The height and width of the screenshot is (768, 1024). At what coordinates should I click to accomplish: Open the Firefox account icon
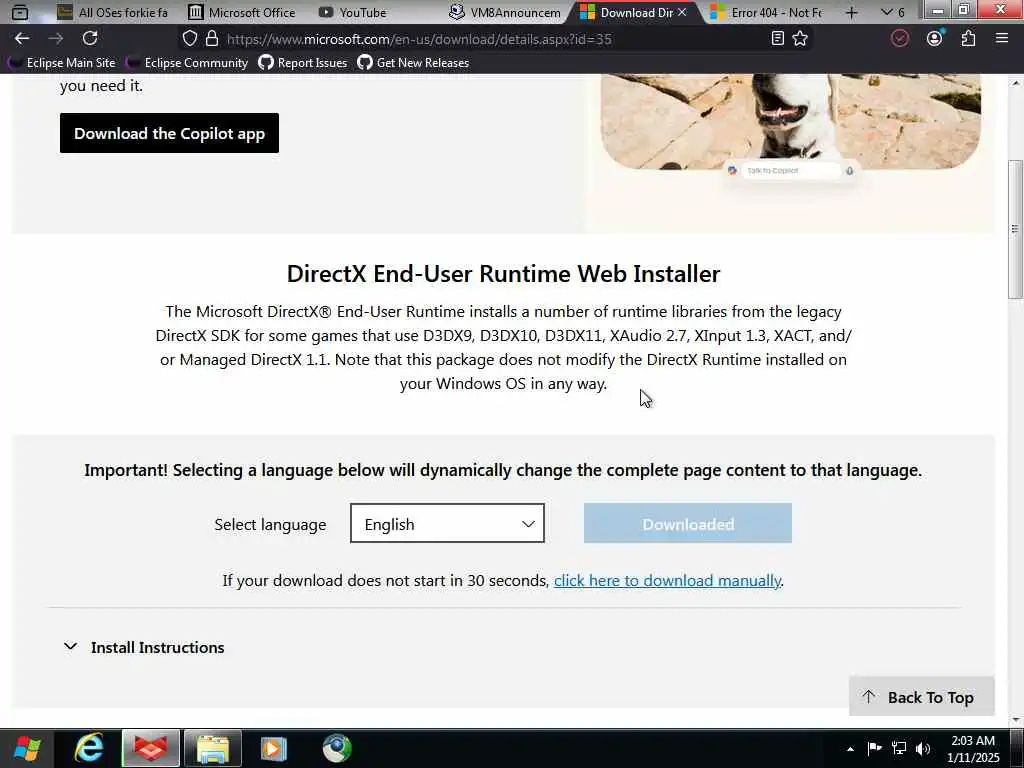click(935, 39)
